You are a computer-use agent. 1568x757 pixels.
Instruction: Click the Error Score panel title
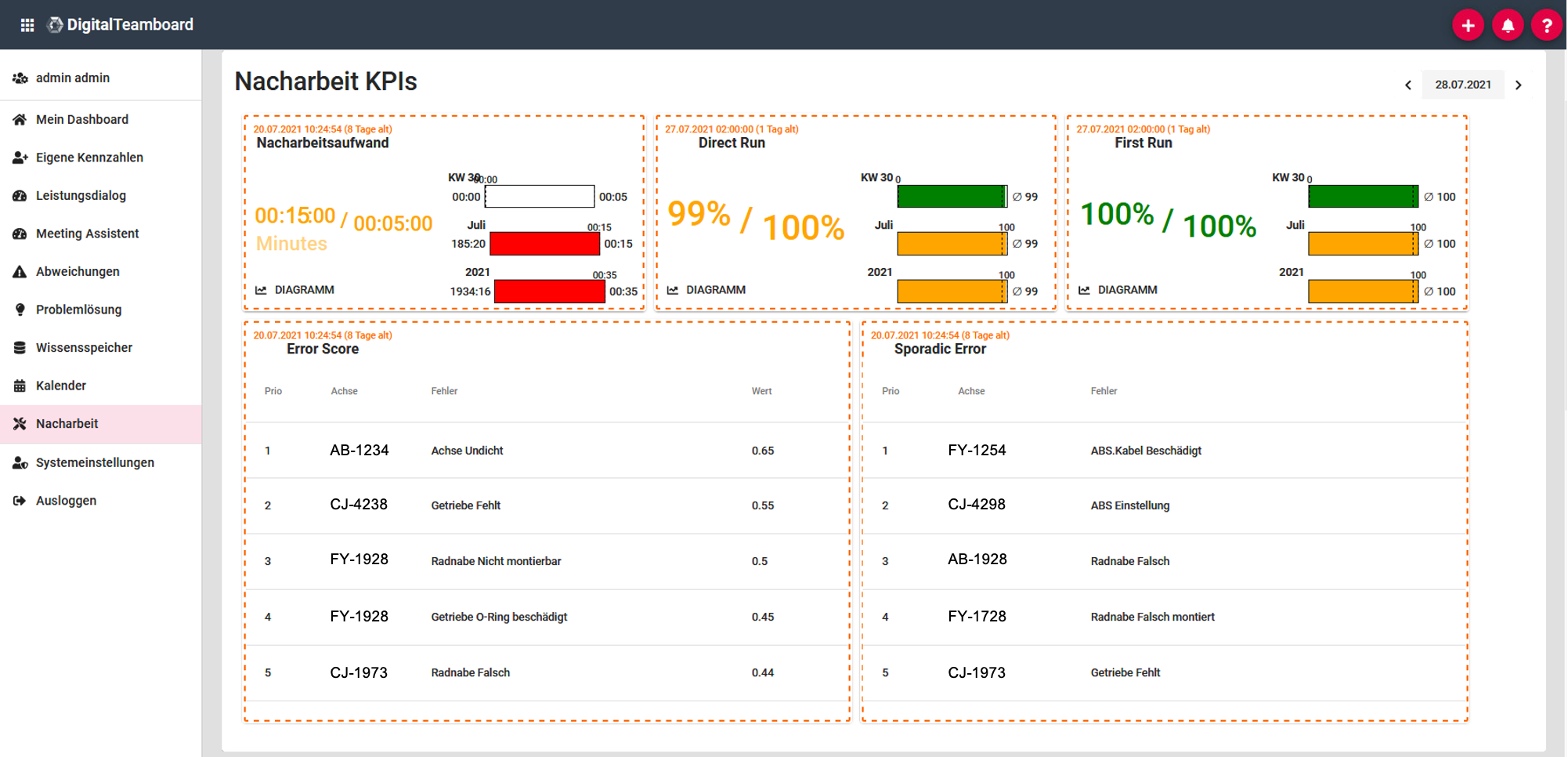[x=323, y=350]
